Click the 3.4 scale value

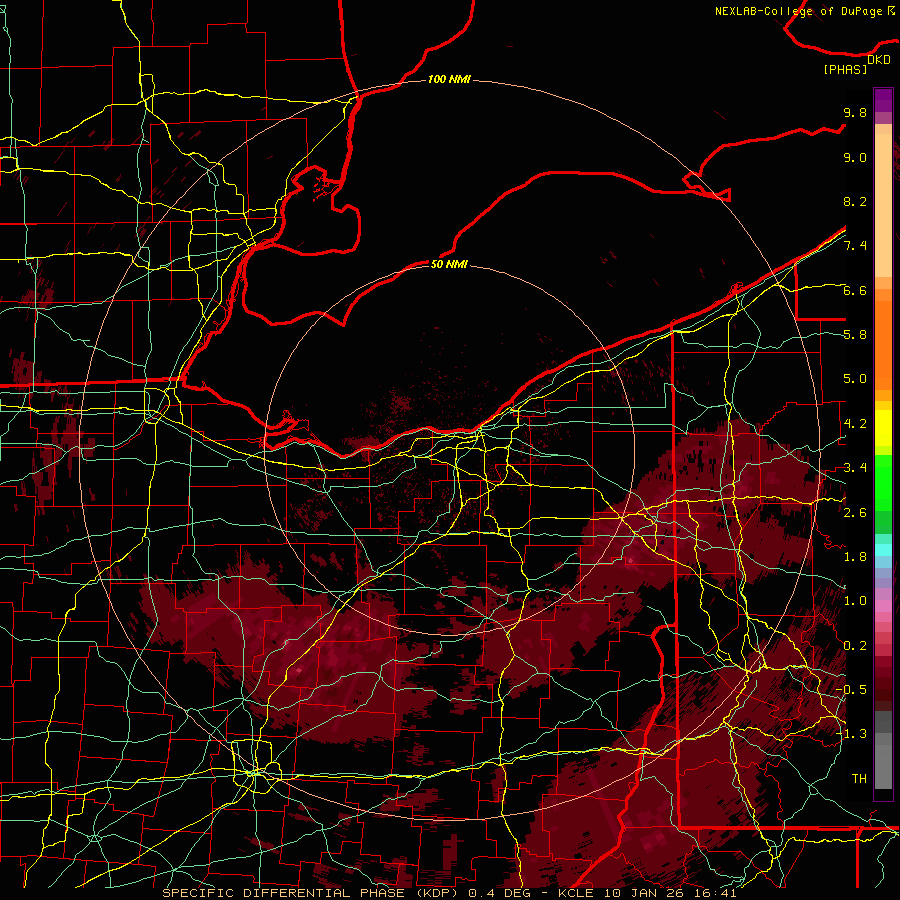click(855, 468)
